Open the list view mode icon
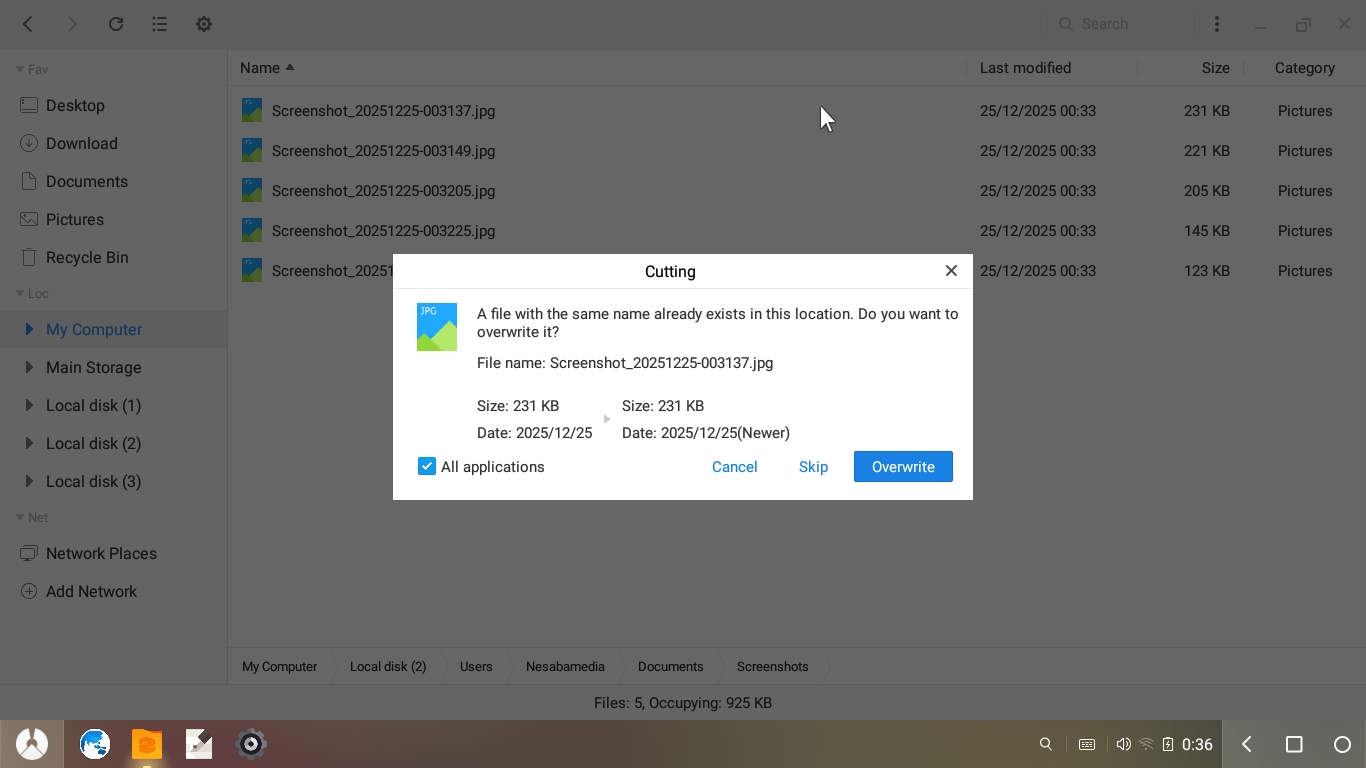 tap(160, 24)
